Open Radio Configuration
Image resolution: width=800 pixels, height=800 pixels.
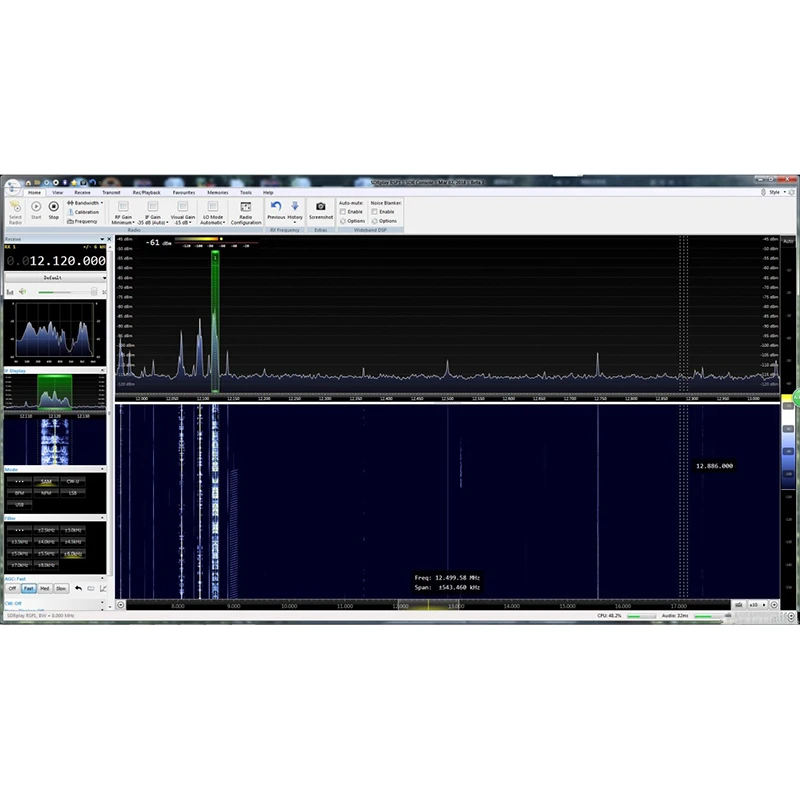(x=246, y=212)
